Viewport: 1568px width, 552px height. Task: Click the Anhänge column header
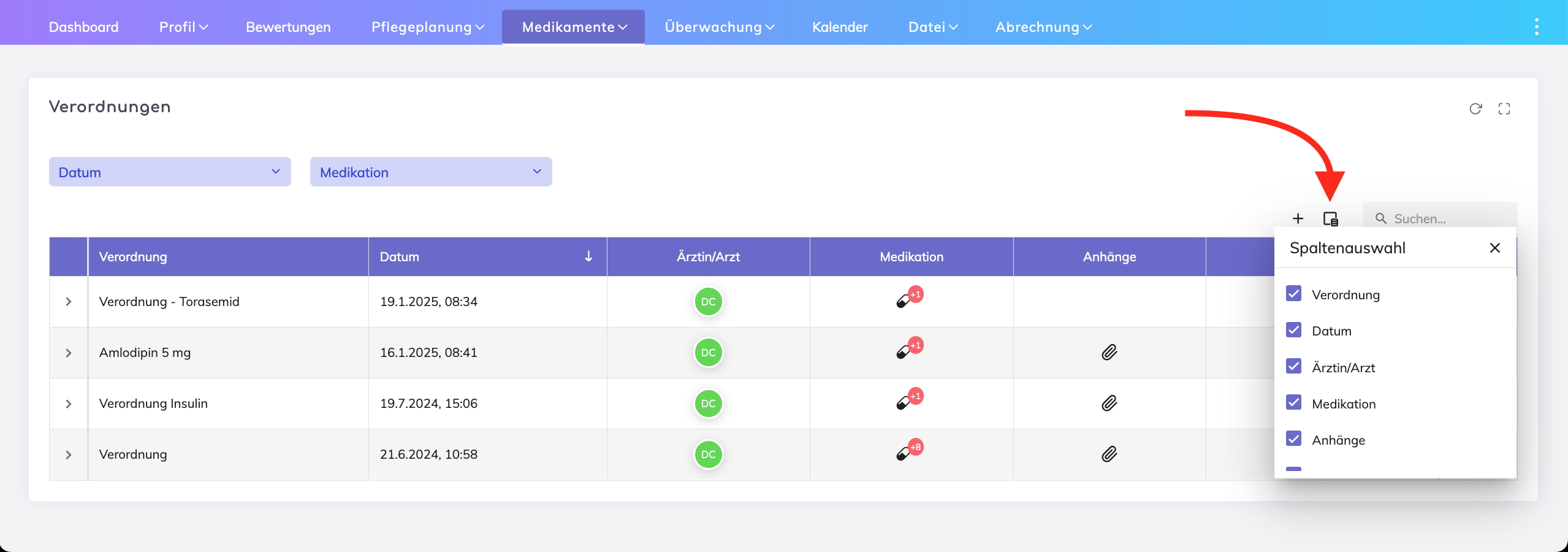[1109, 256]
